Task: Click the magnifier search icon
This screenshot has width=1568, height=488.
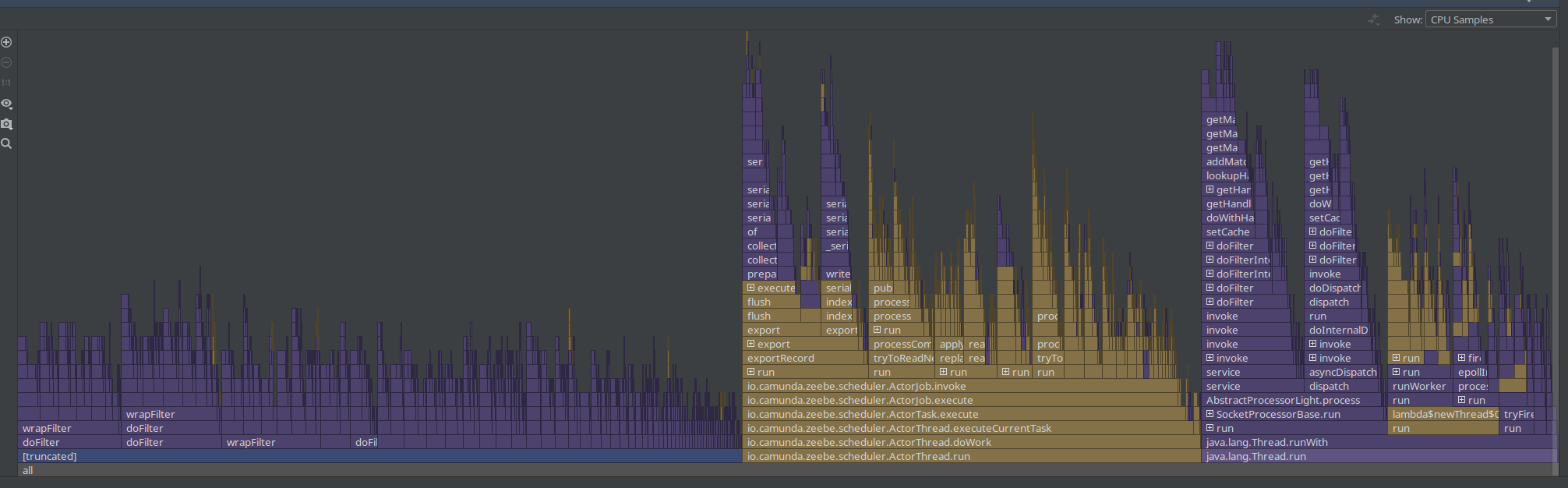Action: (x=6, y=143)
